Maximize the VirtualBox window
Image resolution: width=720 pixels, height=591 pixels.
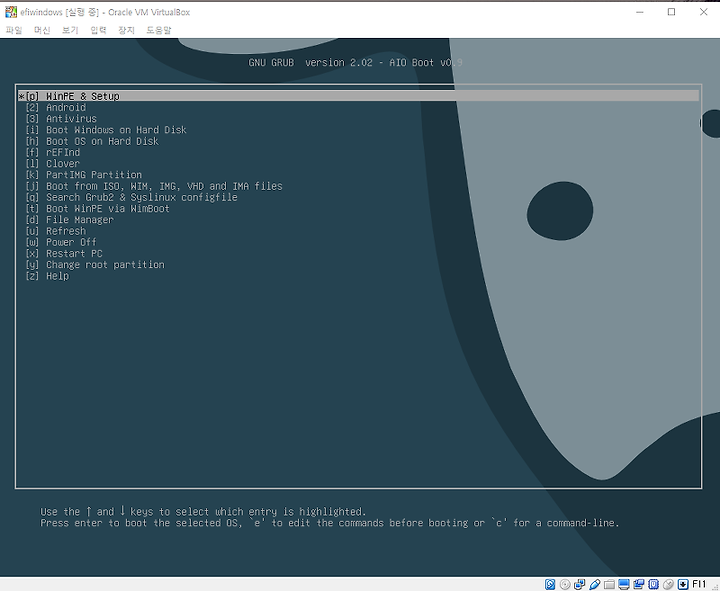point(671,12)
